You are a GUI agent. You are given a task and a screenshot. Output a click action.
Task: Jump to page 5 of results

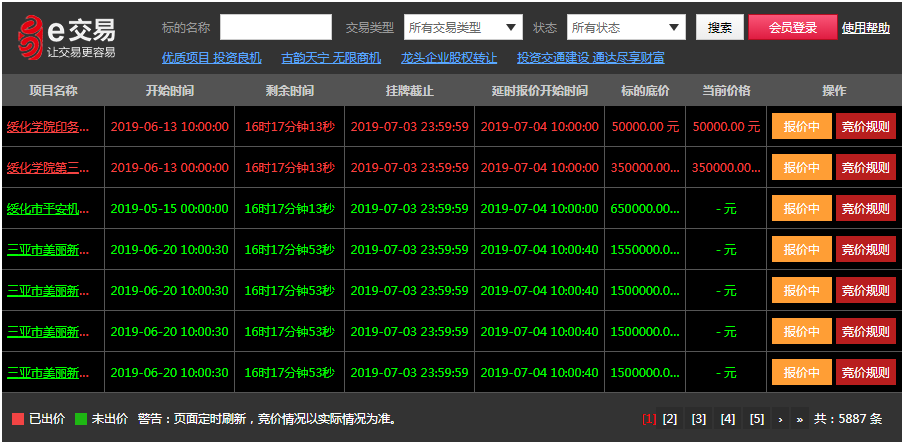pyautogui.click(x=757, y=419)
